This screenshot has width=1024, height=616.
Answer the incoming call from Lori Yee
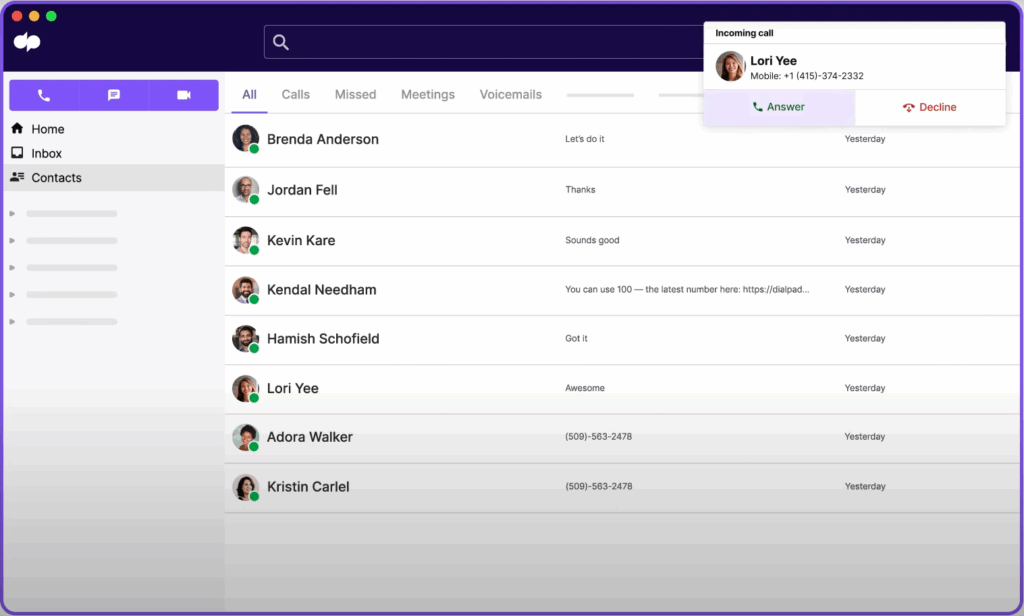tap(779, 107)
